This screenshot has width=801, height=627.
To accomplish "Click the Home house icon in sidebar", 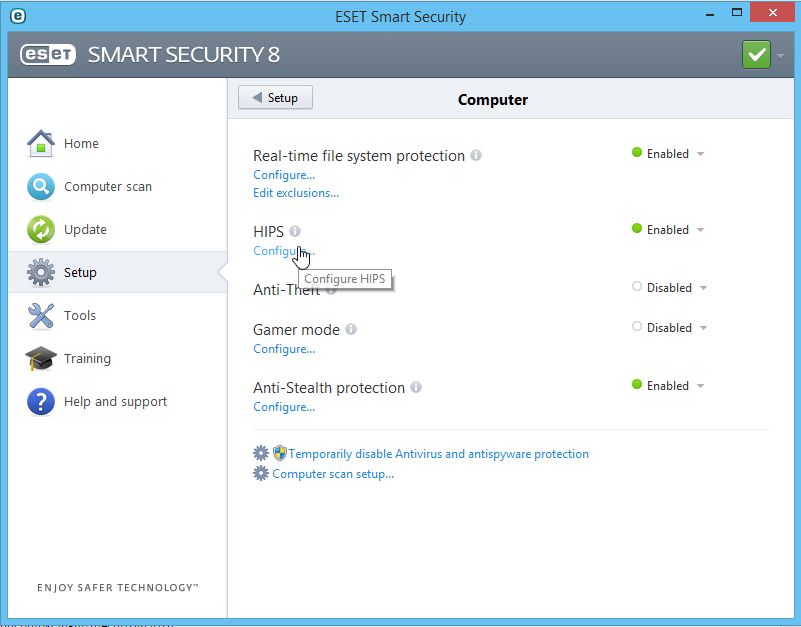I will coord(40,143).
